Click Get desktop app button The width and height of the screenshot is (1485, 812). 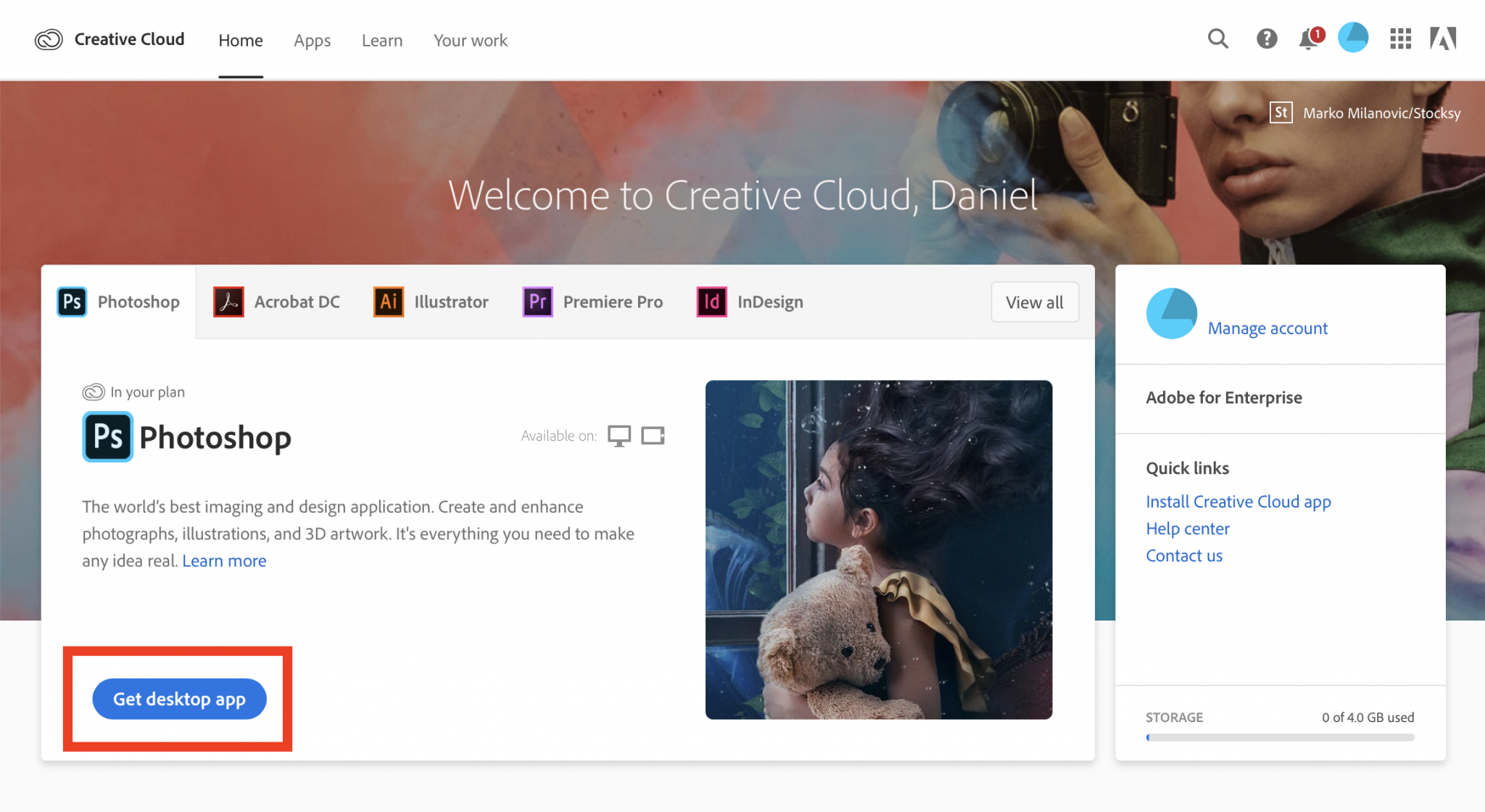pos(179,699)
